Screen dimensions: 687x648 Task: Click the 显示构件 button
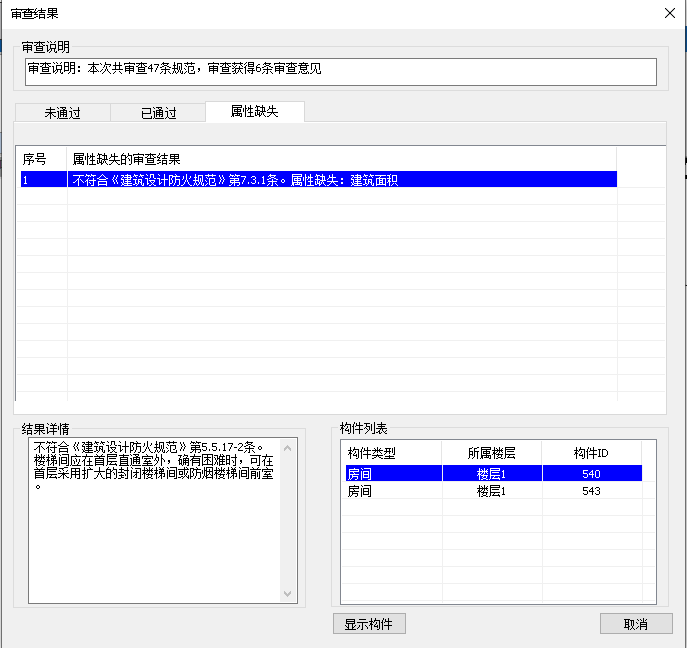coord(369,623)
